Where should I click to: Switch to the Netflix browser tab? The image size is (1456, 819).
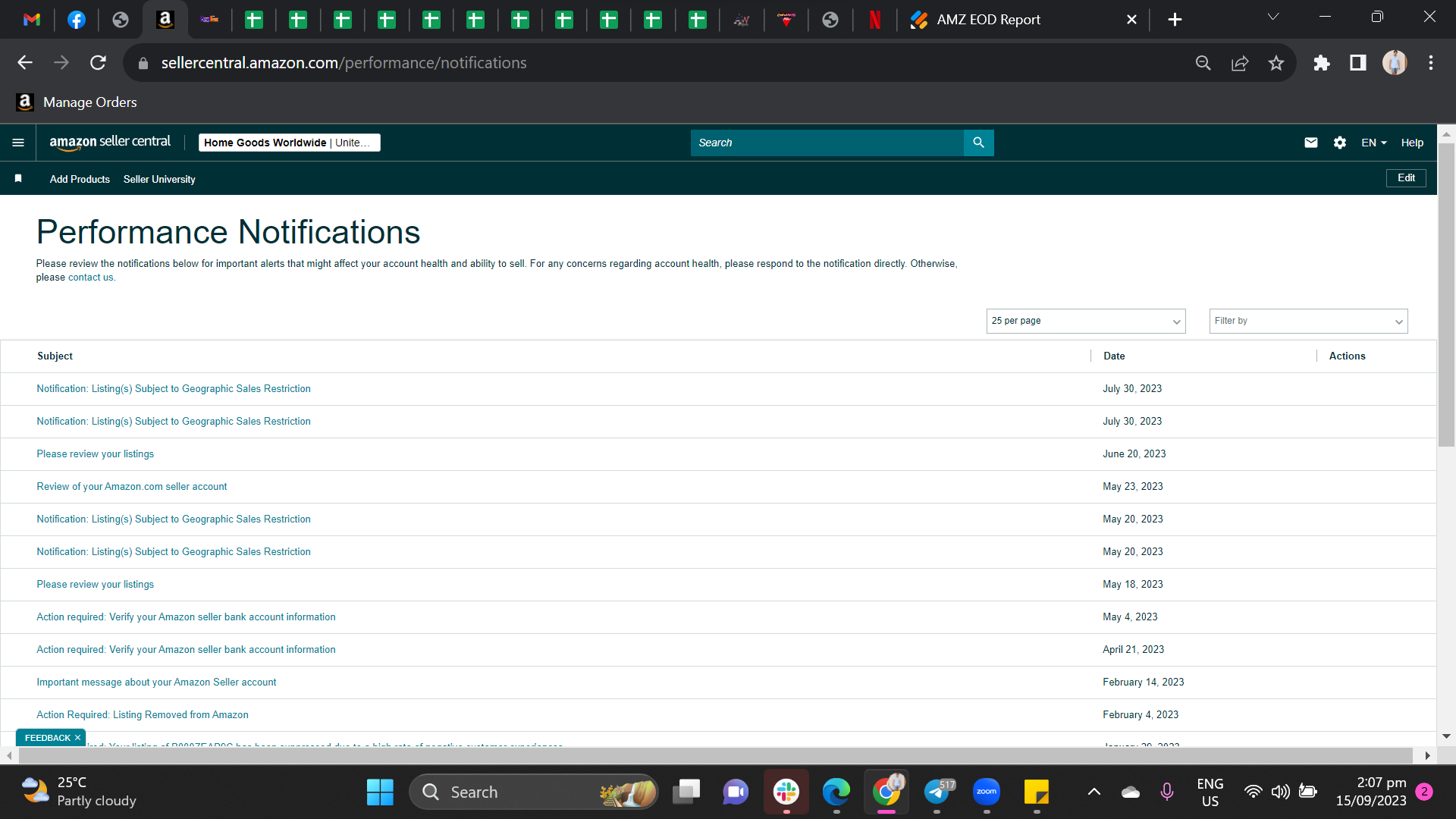pos(874,20)
